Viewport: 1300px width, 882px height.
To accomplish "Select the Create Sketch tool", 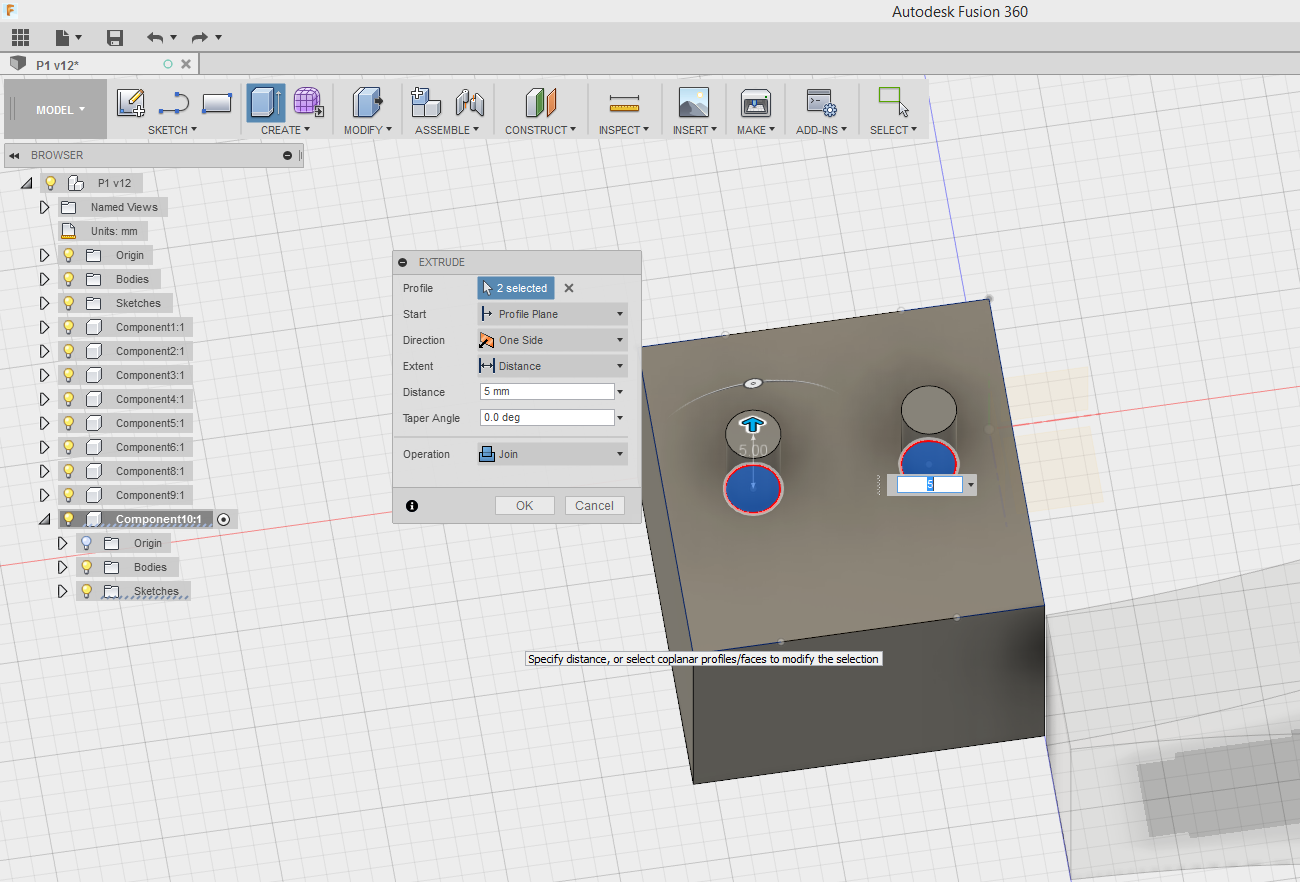I will coord(131,102).
